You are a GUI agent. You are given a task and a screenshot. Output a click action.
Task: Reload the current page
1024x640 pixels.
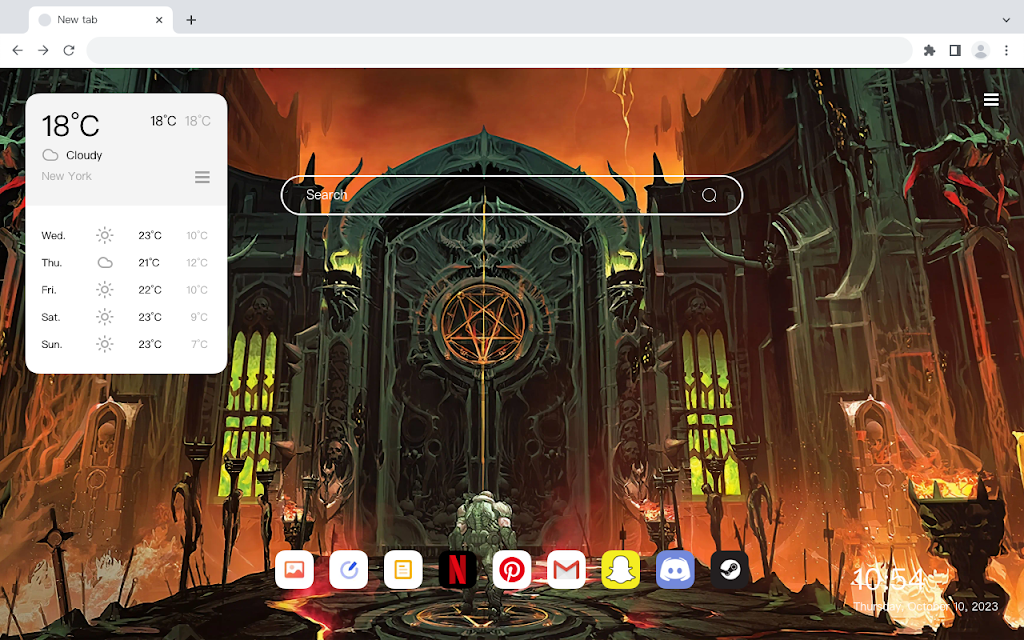point(69,50)
